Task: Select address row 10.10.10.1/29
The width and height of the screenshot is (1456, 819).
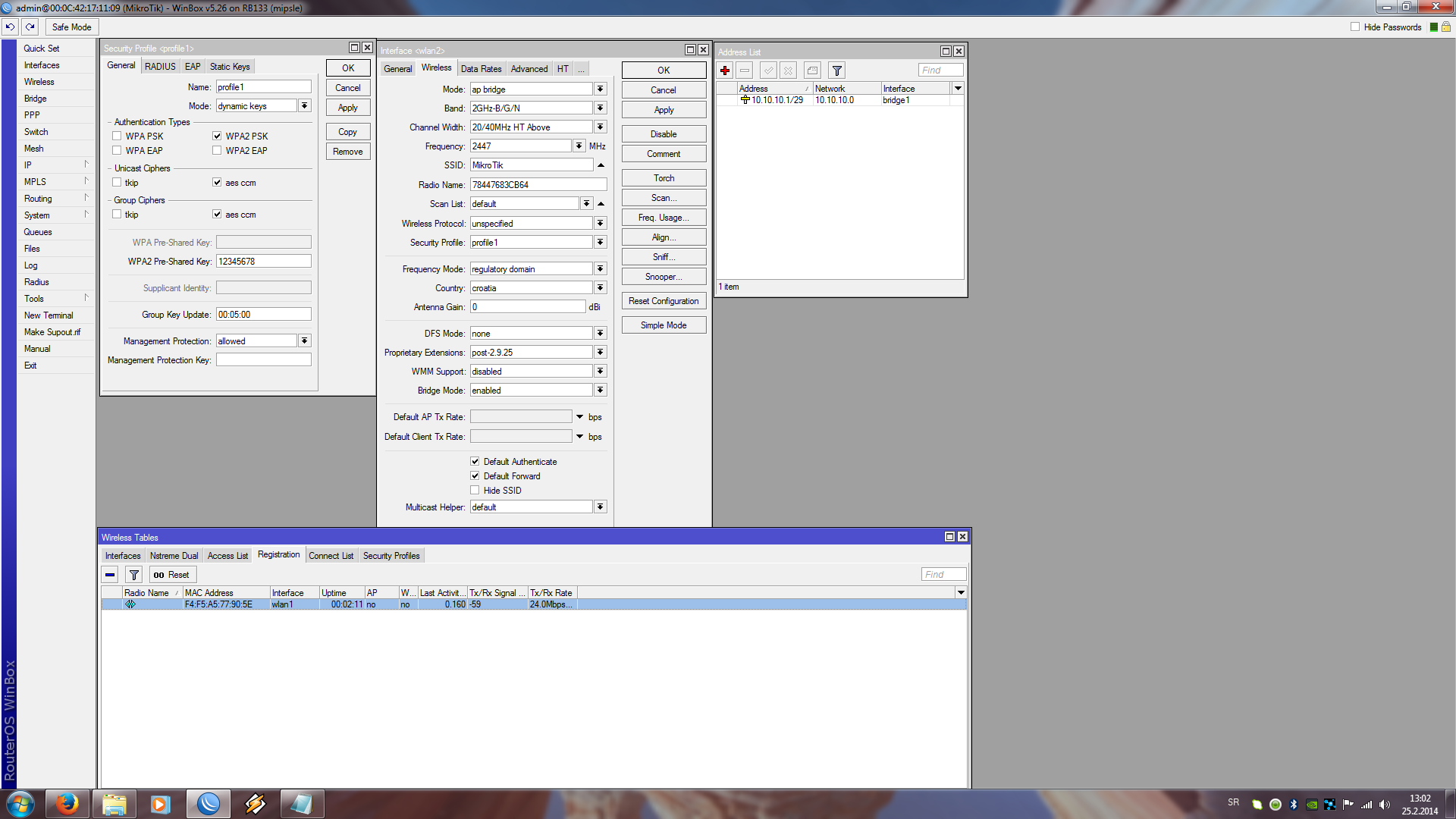Action: click(x=840, y=100)
